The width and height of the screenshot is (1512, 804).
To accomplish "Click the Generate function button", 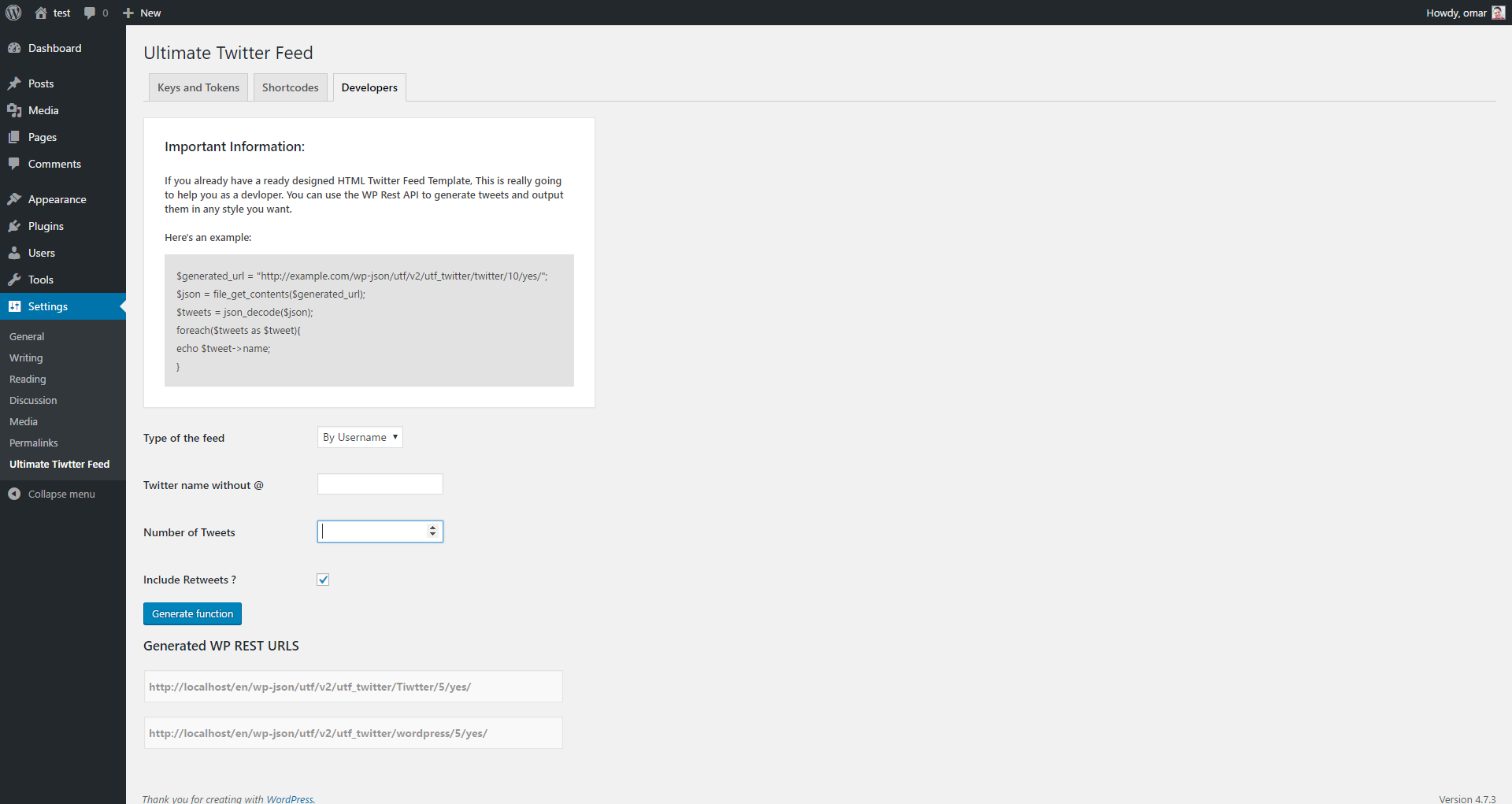I will (192, 613).
